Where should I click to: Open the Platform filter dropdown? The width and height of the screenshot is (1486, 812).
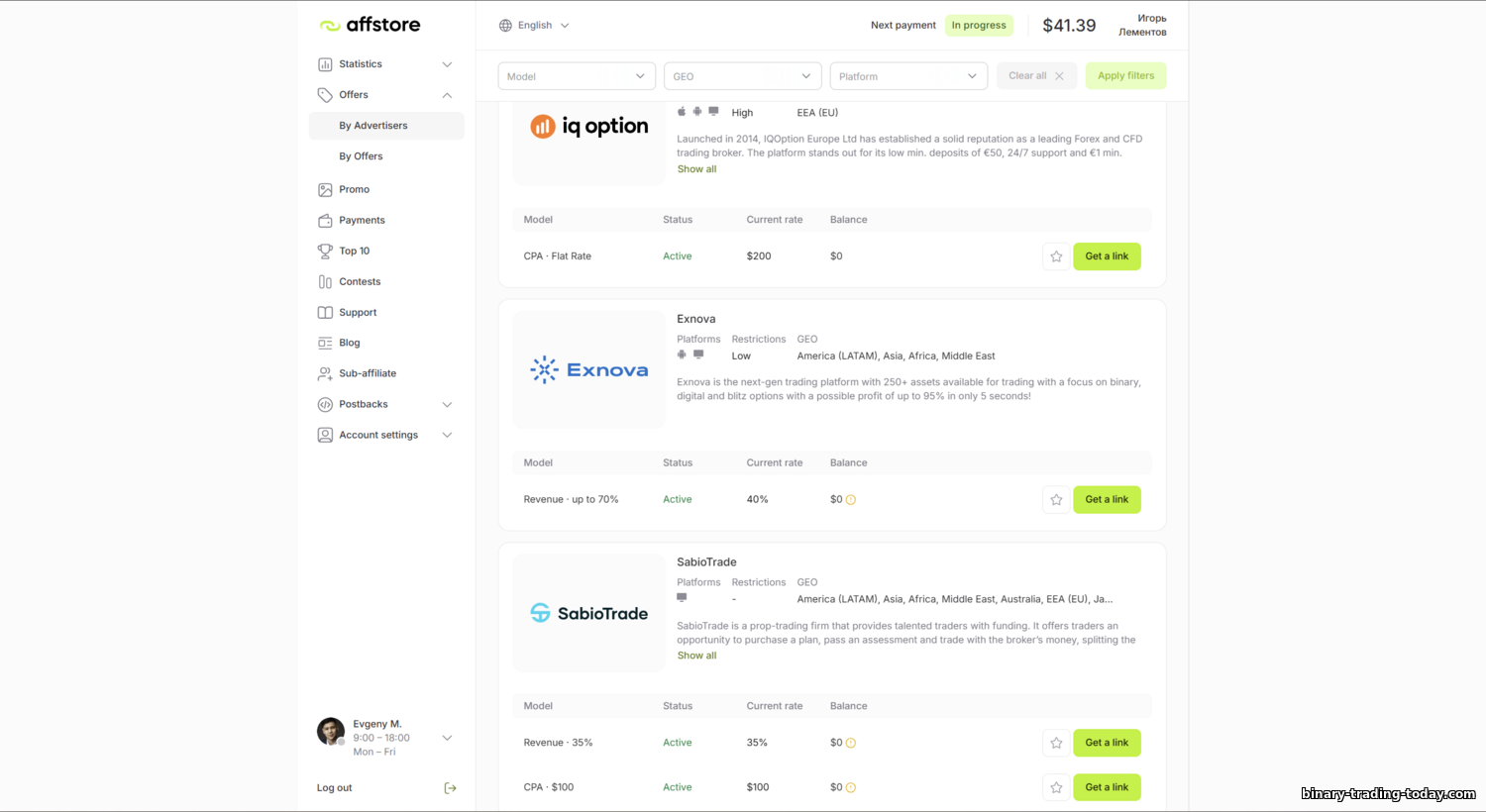pos(908,76)
